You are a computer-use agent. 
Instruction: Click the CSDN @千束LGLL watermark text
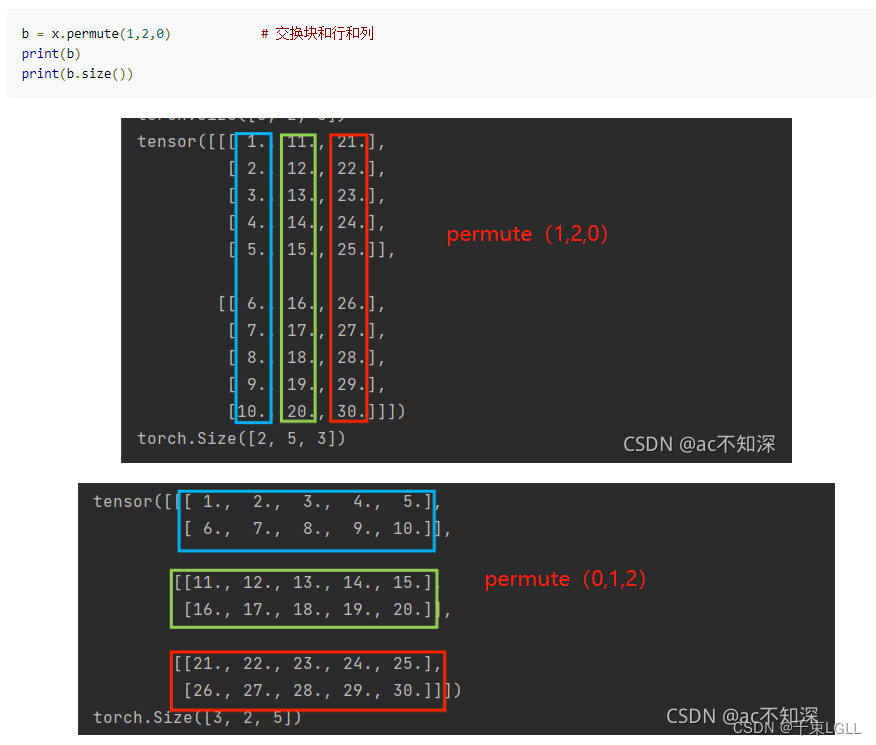[x=798, y=727]
